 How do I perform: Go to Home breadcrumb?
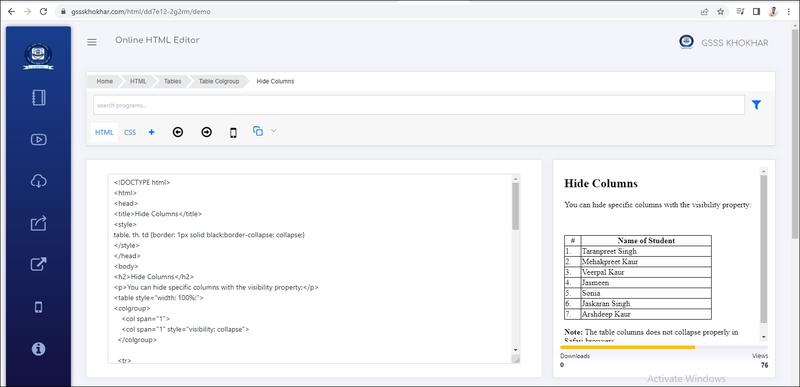tap(105, 81)
